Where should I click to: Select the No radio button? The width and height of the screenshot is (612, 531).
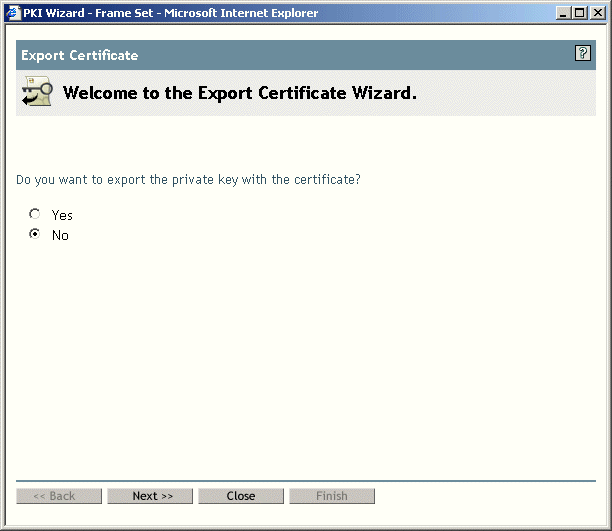pyautogui.click(x=34, y=234)
